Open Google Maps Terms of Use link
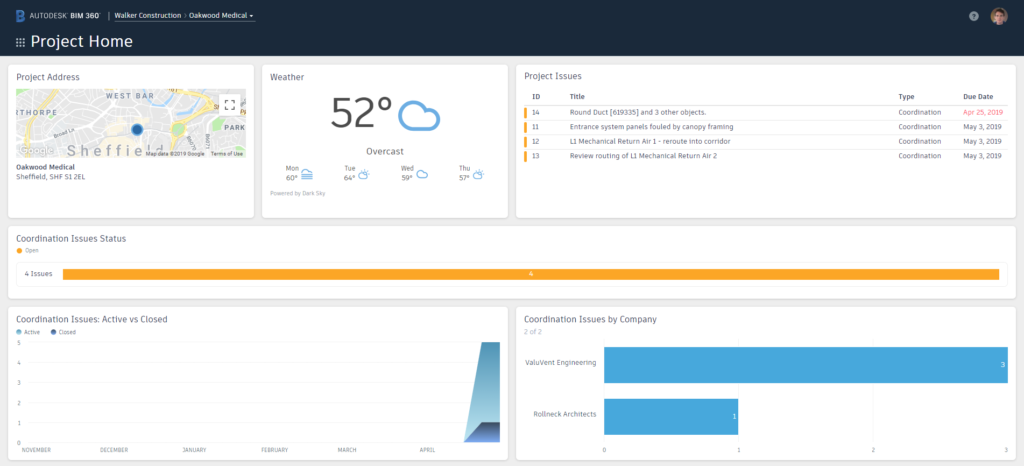Viewport: 1024px width, 466px height. point(227,154)
